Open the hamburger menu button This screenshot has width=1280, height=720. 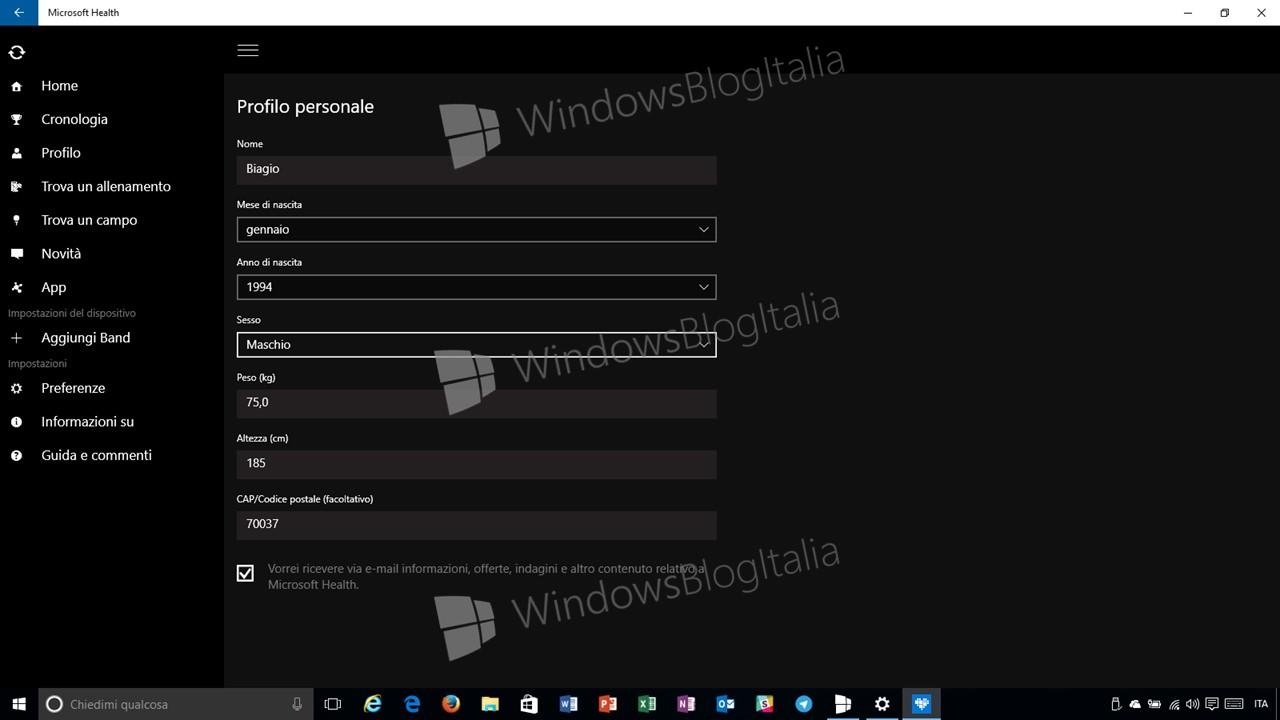248,50
